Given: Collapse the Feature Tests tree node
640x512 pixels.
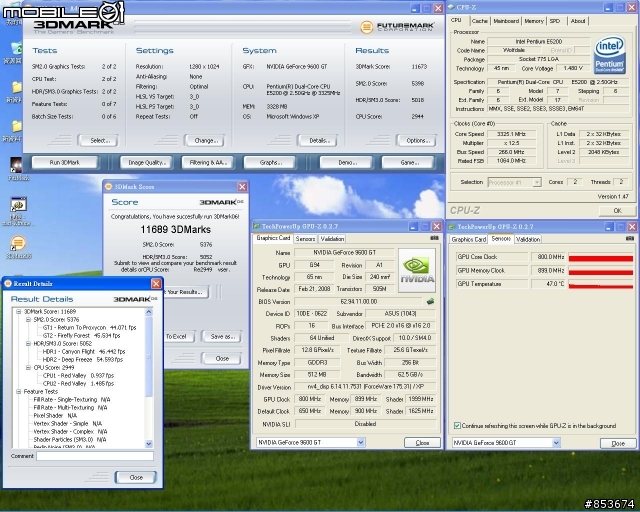Looking at the screenshot, I should pos(19,392).
